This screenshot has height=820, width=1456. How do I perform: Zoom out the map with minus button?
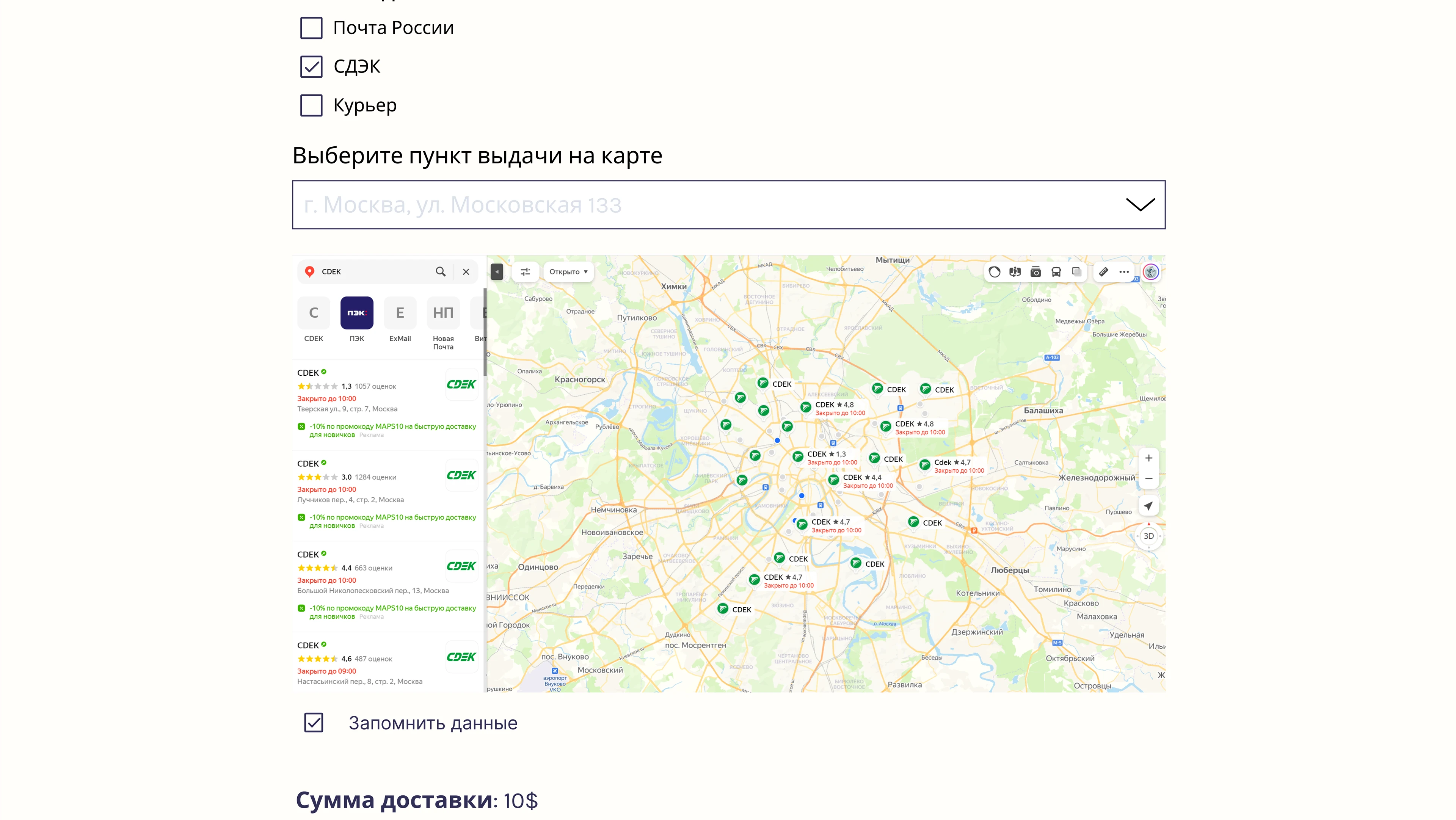(1148, 479)
